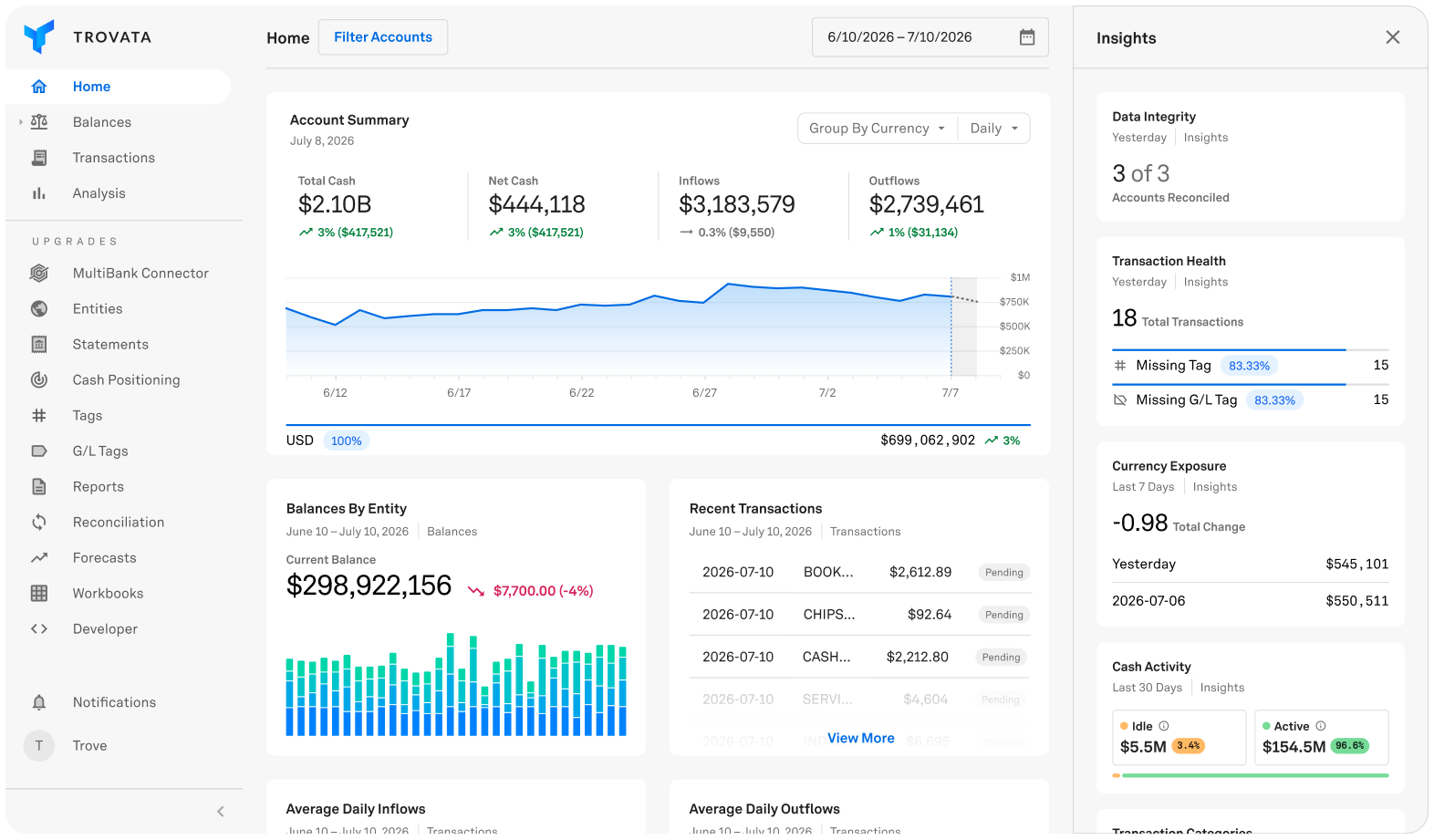
Task: Click the Cash Positioning icon
Action: [x=39, y=379]
